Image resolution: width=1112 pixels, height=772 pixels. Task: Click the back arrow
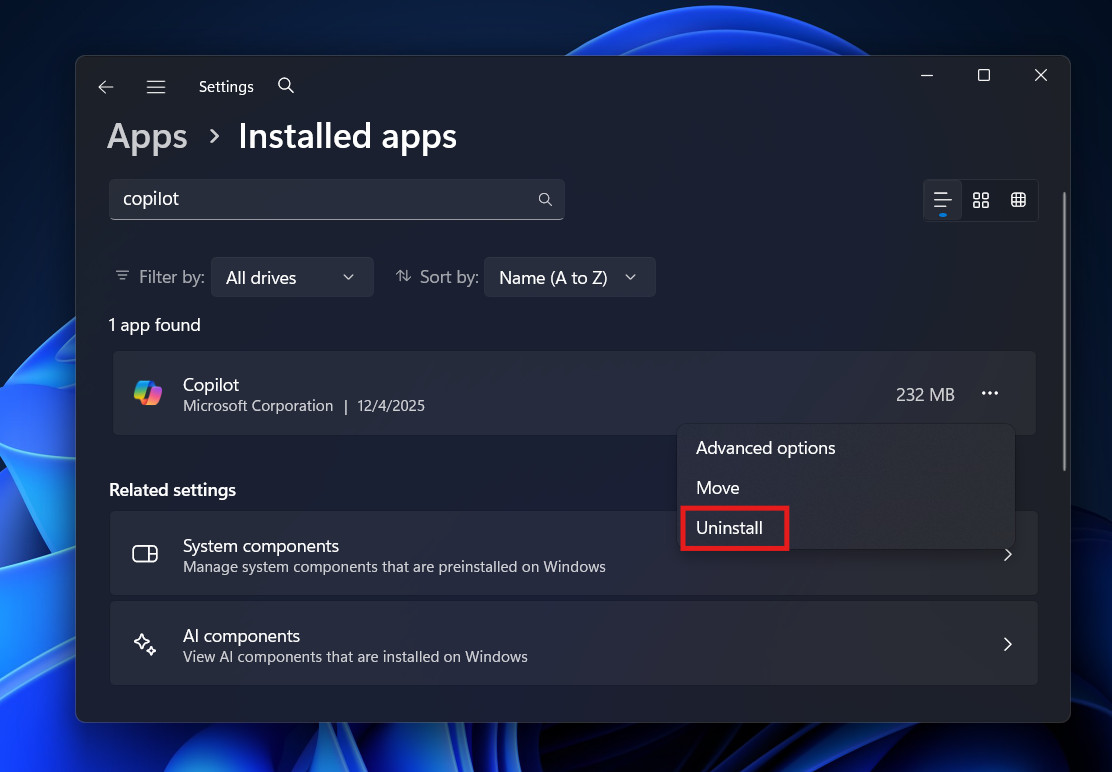click(105, 87)
